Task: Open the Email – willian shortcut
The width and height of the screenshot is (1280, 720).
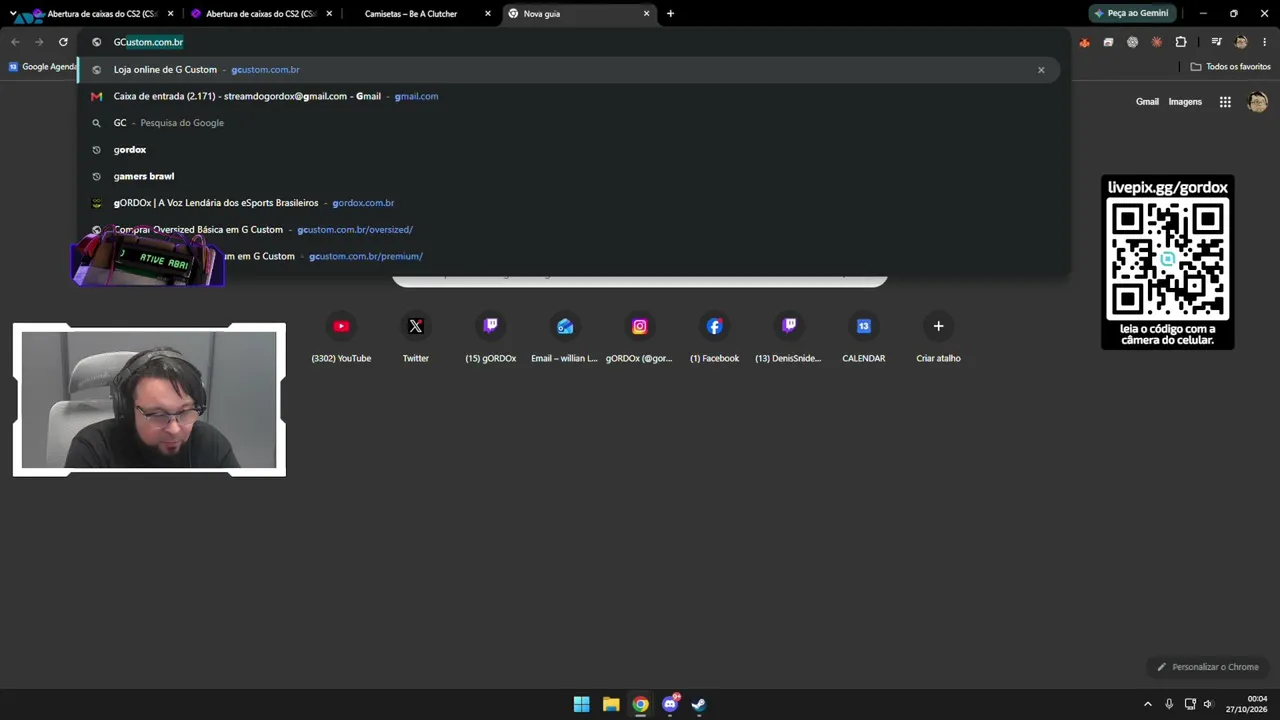Action: [565, 337]
